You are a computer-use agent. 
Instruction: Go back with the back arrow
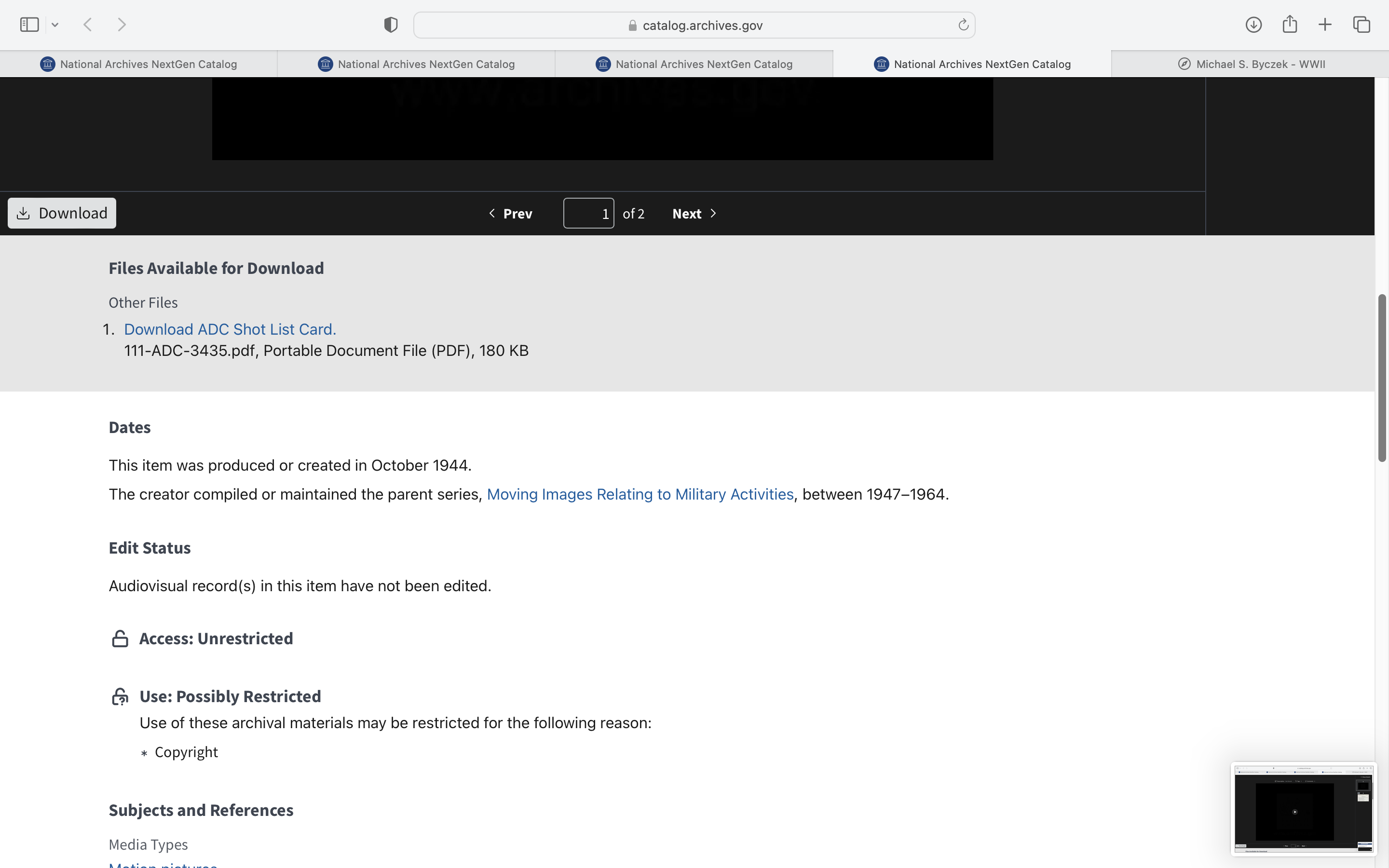tap(88, 25)
